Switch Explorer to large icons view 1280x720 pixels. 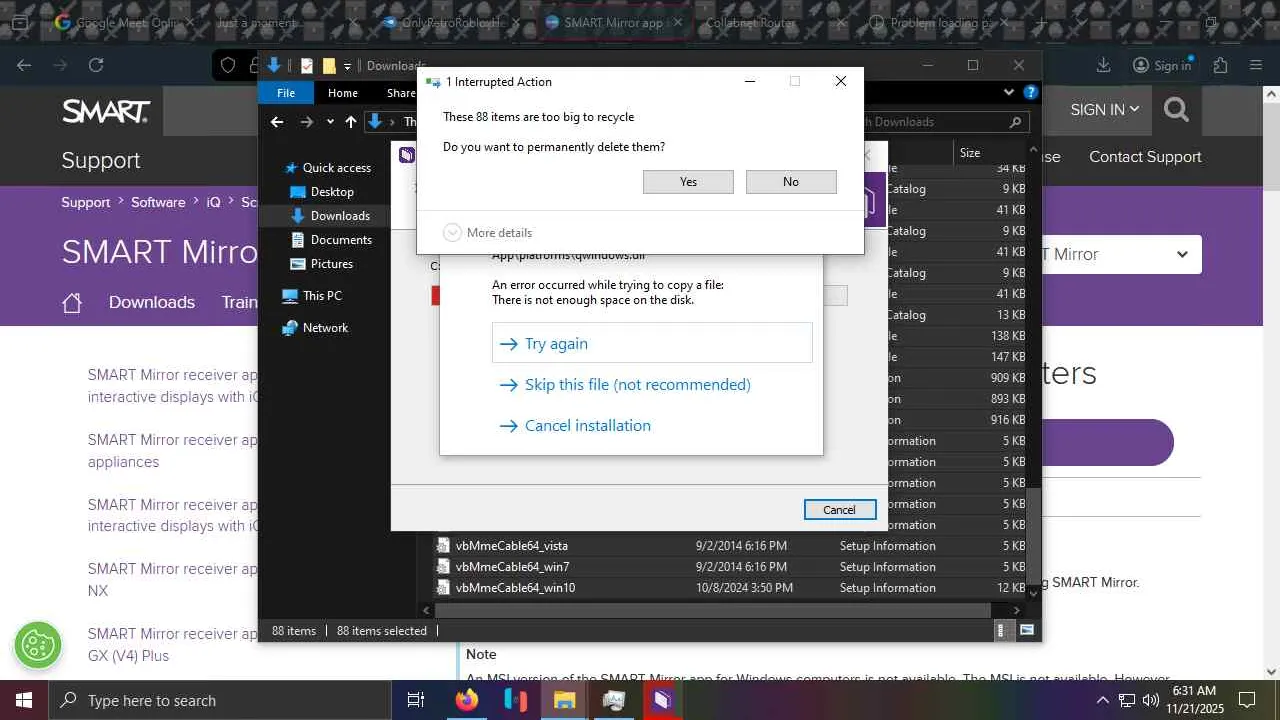[x=1027, y=631]
